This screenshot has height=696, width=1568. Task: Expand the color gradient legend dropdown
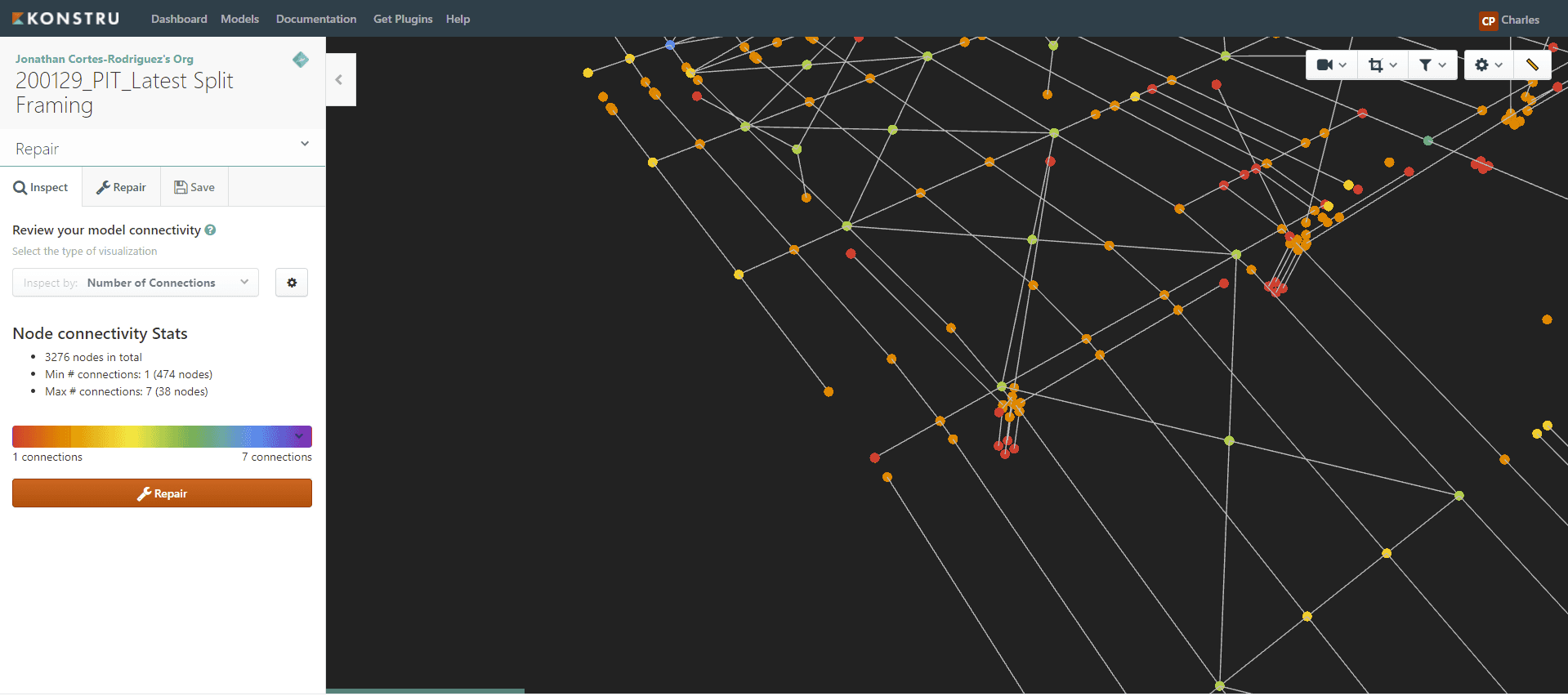(x=299, y=436)
